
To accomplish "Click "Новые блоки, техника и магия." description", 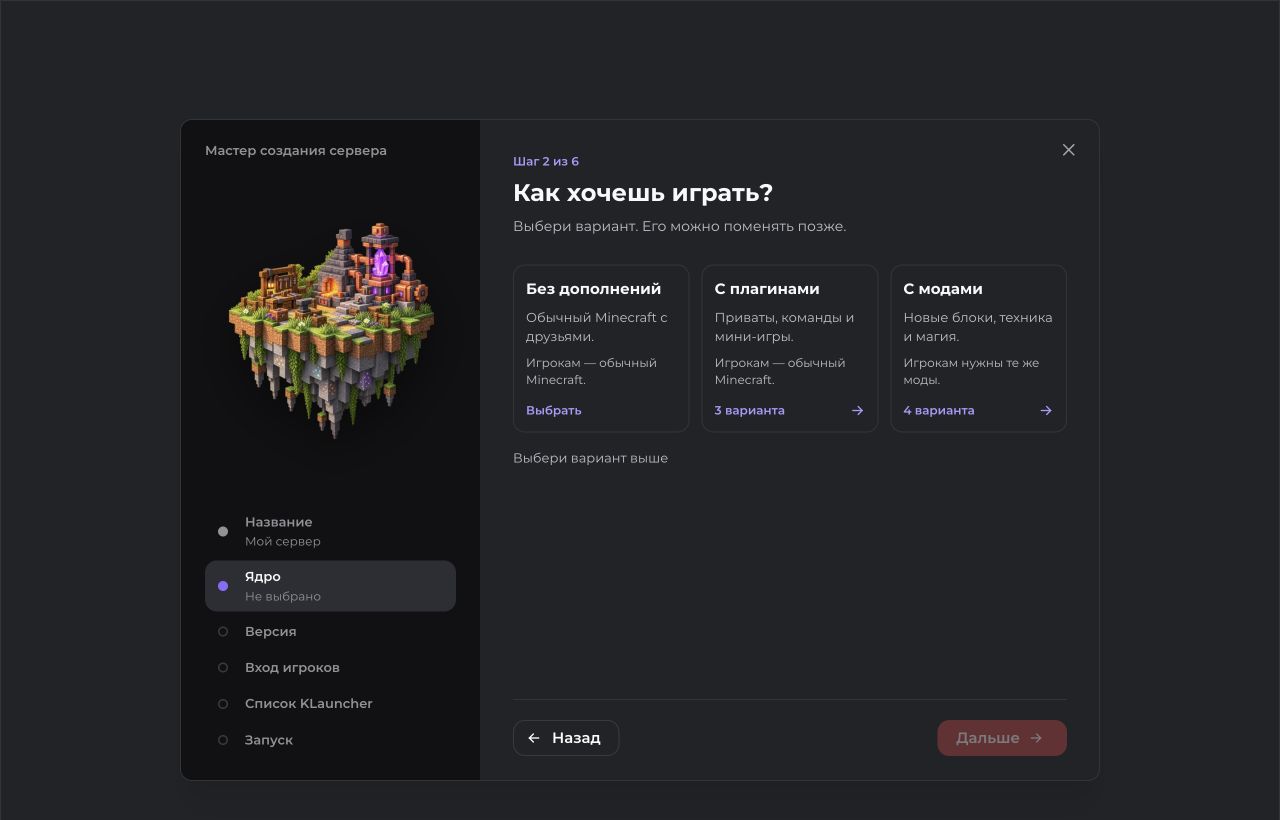I will click(978, 327).
